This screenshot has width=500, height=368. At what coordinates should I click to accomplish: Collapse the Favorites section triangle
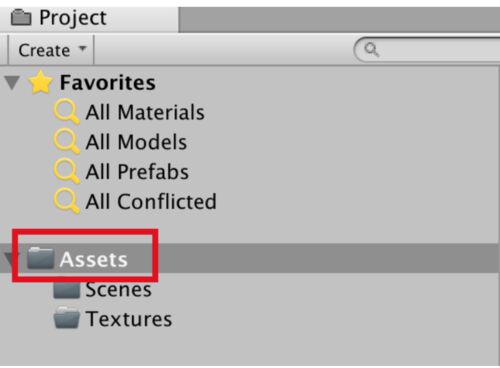tap(12, 83)
